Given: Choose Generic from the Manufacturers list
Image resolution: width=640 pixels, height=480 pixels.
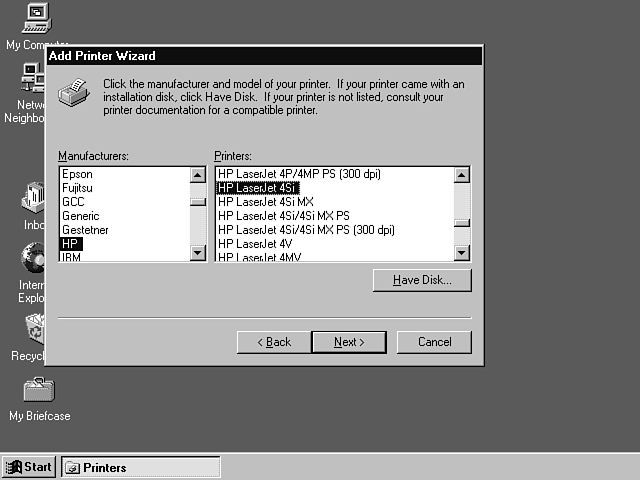Looking at the screenshot, I should (80, 216).
